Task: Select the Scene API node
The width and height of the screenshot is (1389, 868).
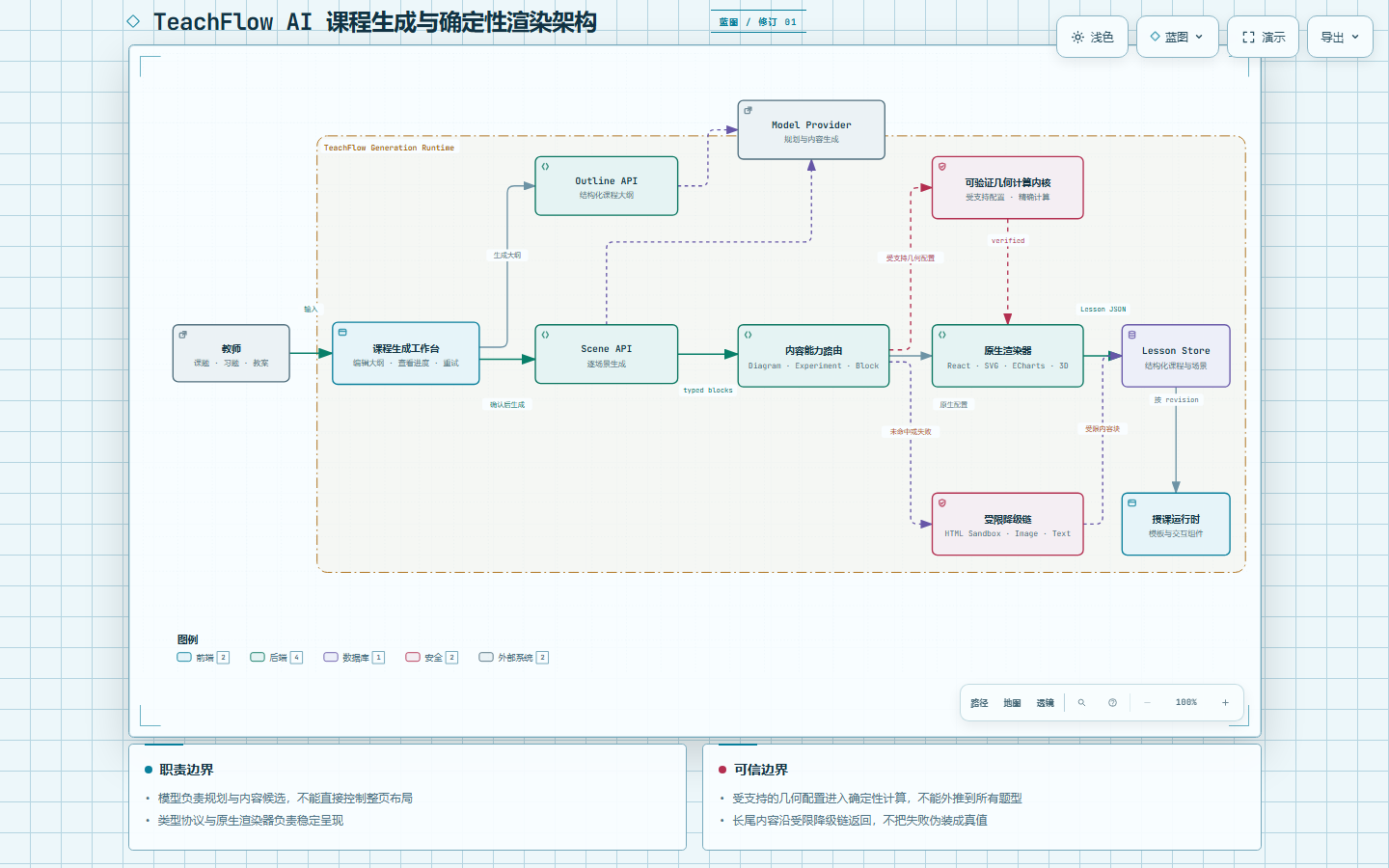Action: 607,355
